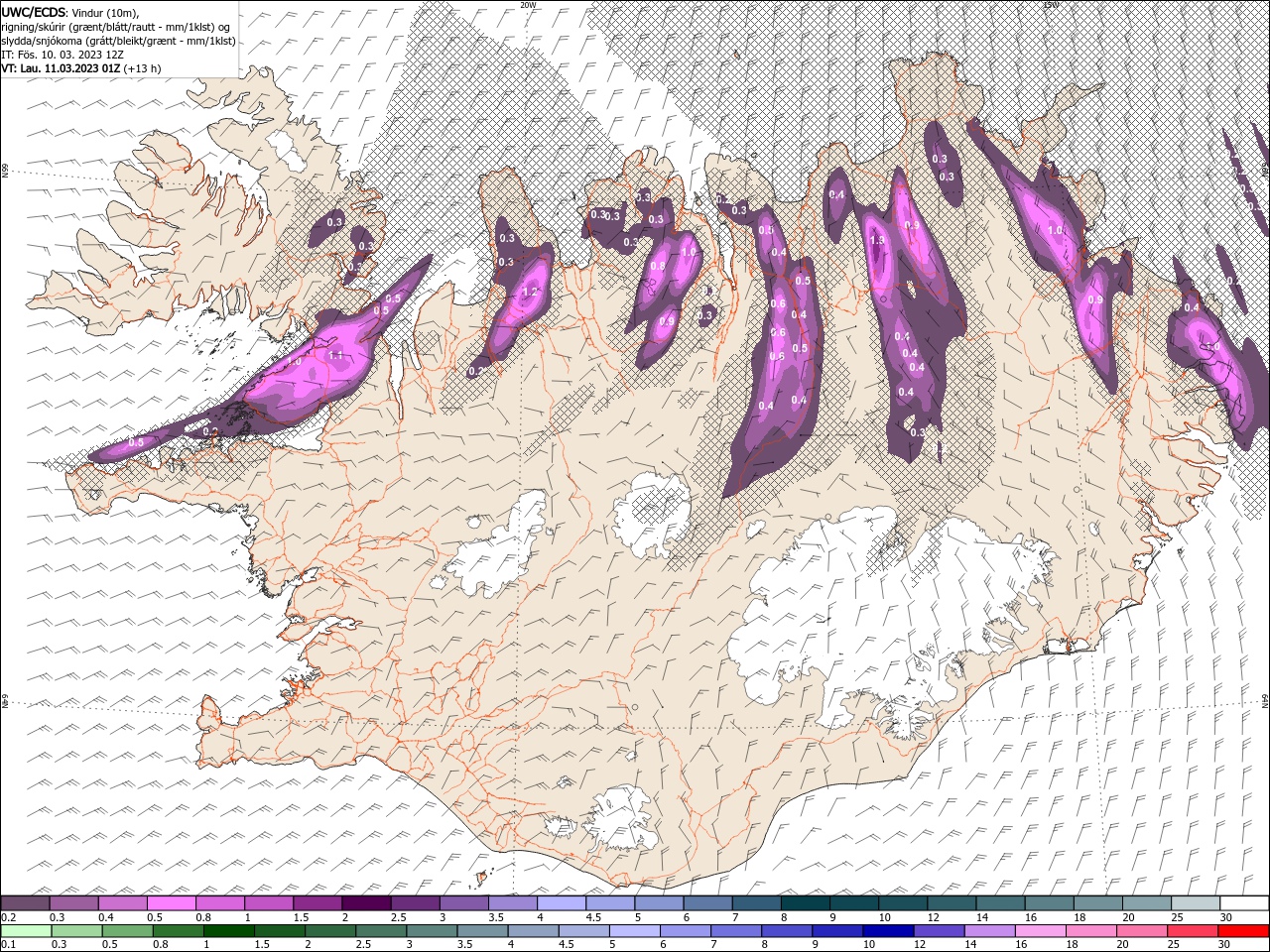The width and height of the screenshot is (1270, 952).
Task: Click the 'IT: Fös. 10. 03. 2023 12Z' line
Action: tap(63, 55)
